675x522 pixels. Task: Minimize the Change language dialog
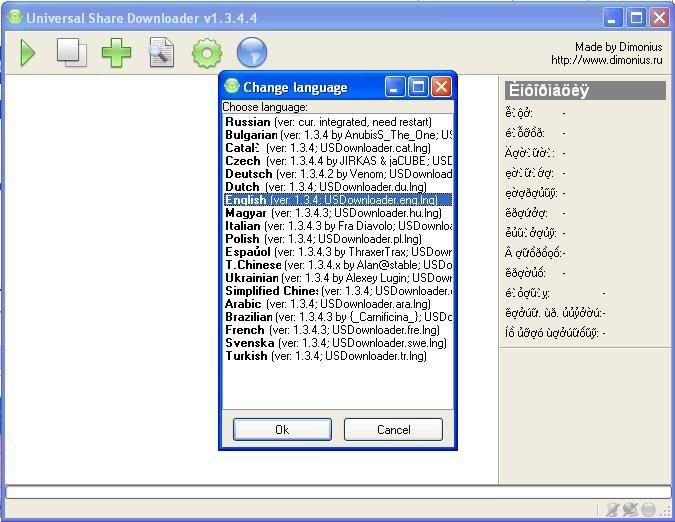(395, 87)
